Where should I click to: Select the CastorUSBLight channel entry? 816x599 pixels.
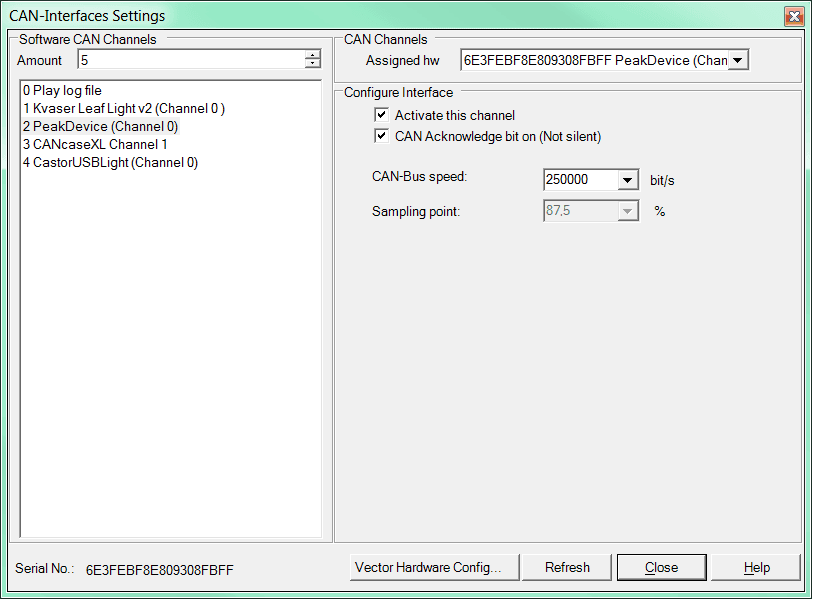pos(100,162)
